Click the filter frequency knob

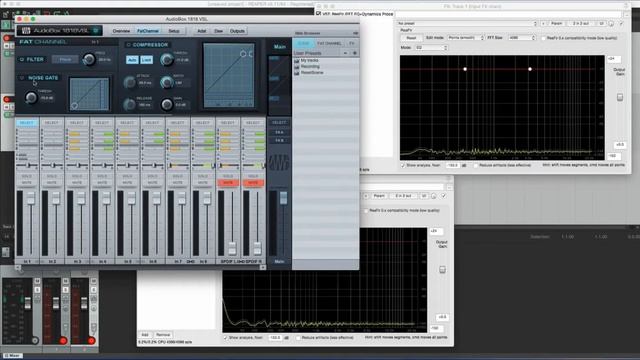point(89,60)
